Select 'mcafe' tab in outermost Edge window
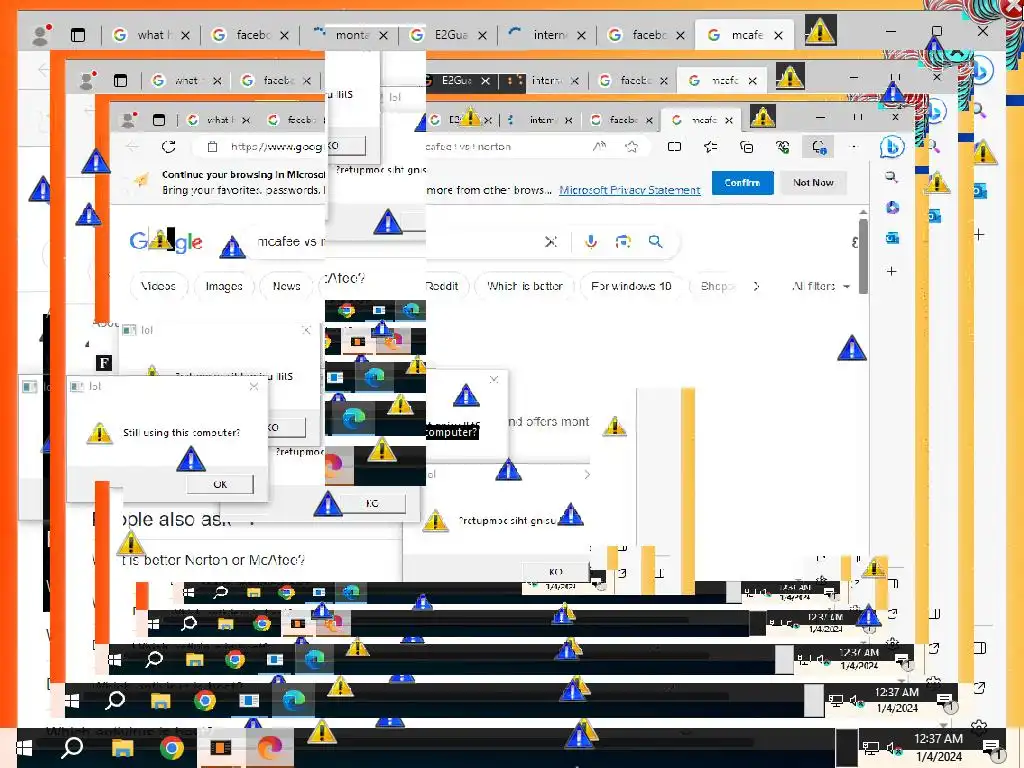The width and height of the screenshot is (1024, 768). click(746, 35)
